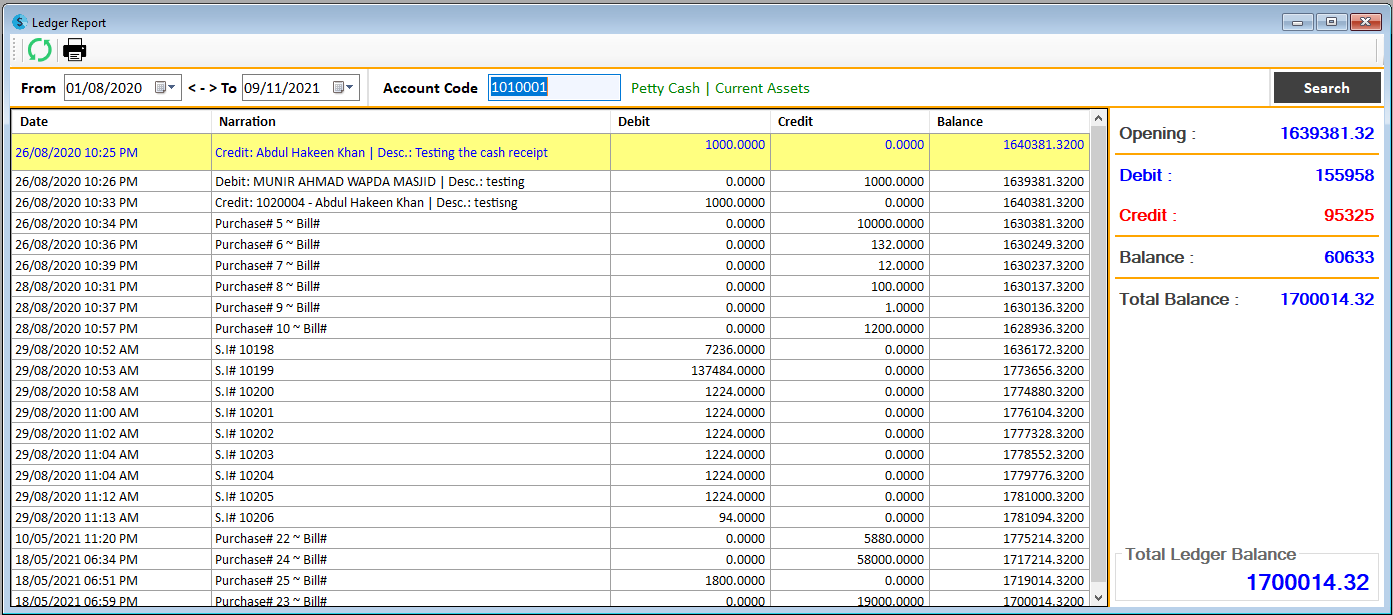Click the Search button
Viewport: 1393px width, 615px height.
[x=1326, y=88]
